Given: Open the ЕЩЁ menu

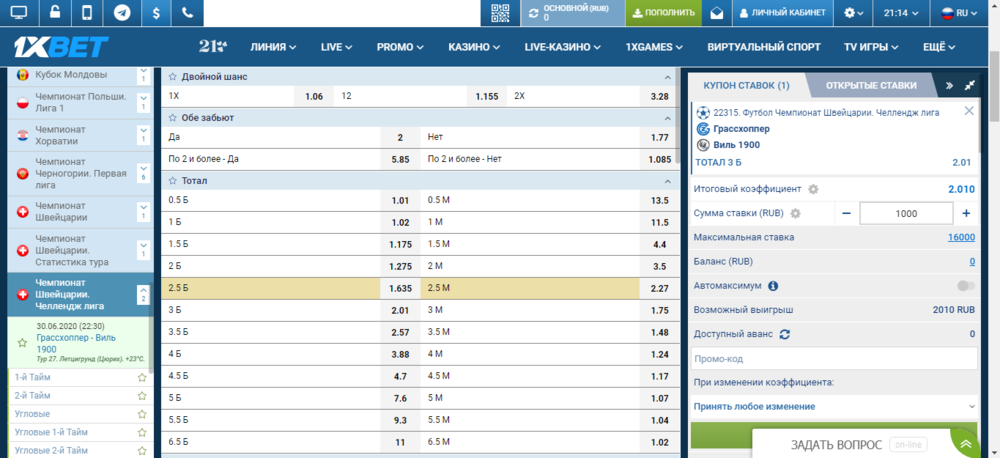Looking at the screenshot, I should click(939, 47).
